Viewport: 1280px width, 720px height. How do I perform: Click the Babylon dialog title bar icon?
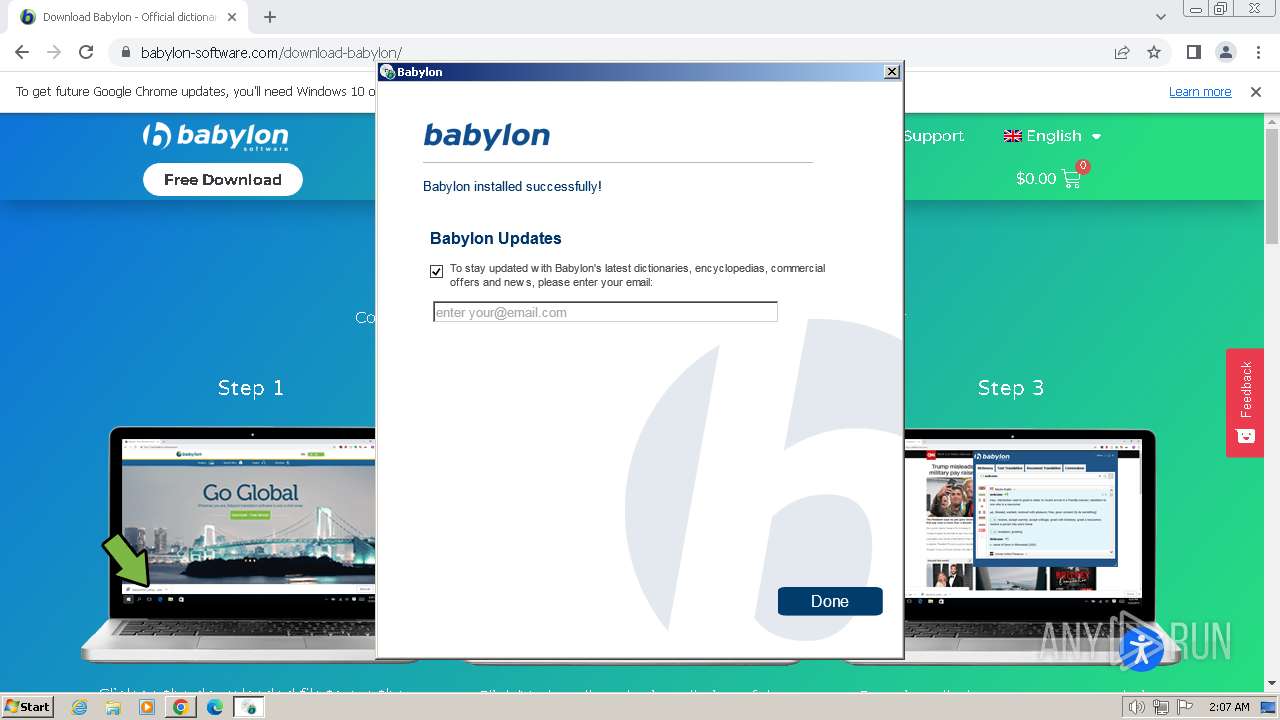[x=388, y=72]
